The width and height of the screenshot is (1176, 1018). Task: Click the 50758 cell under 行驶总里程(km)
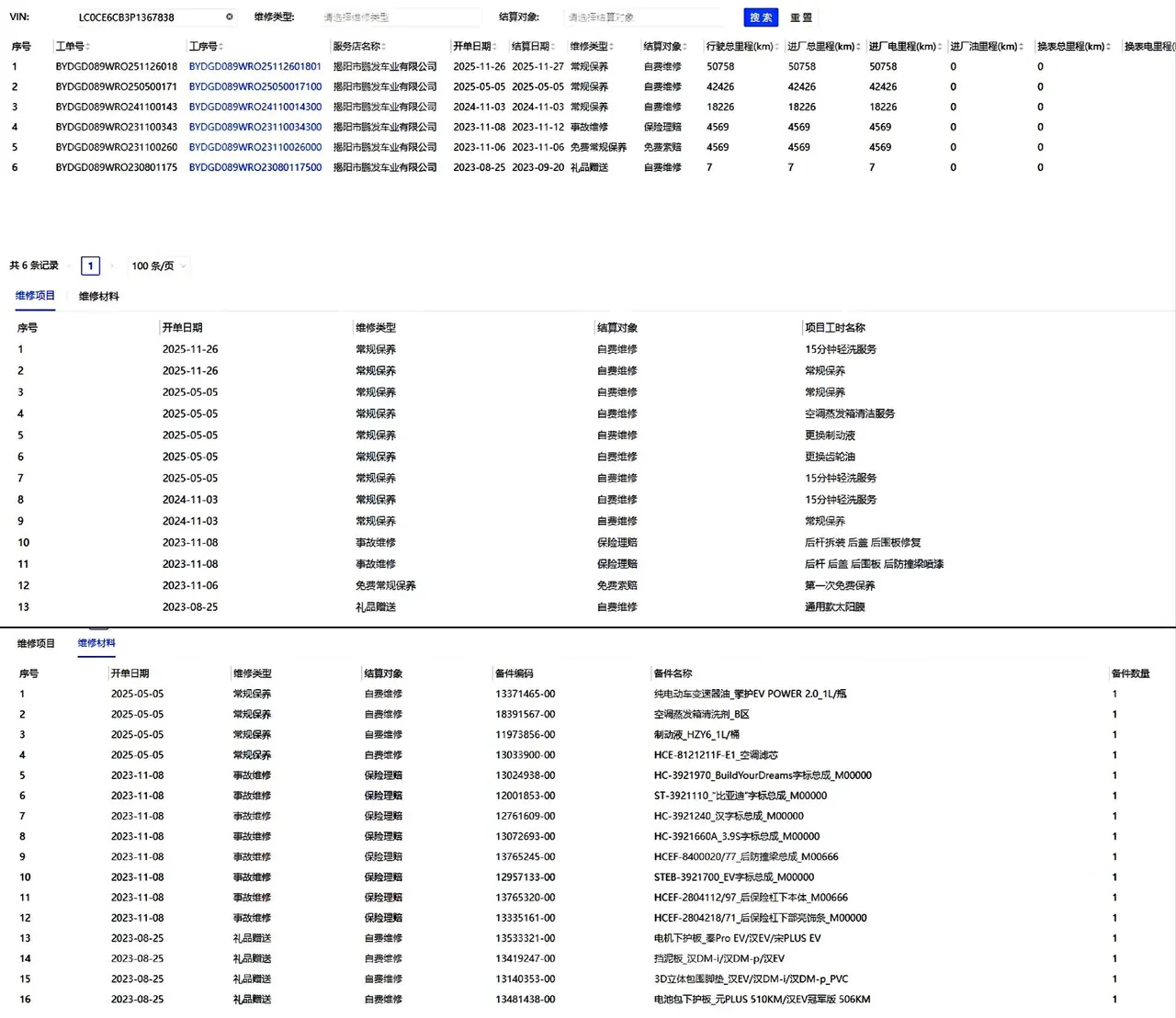tap(720, 67)
